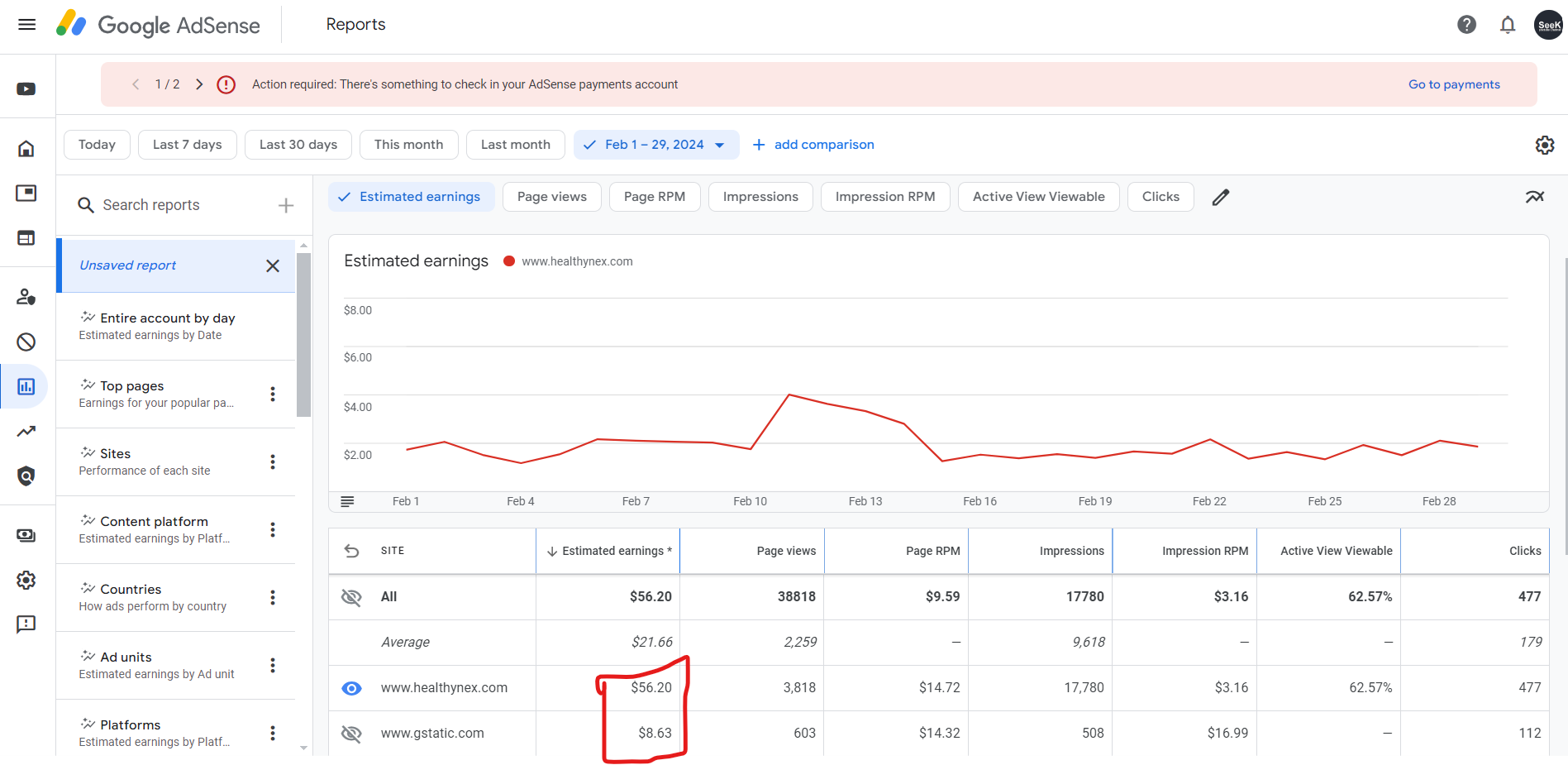
Task: Toggle Impression RPM metric chip
Action: [884, 197]
